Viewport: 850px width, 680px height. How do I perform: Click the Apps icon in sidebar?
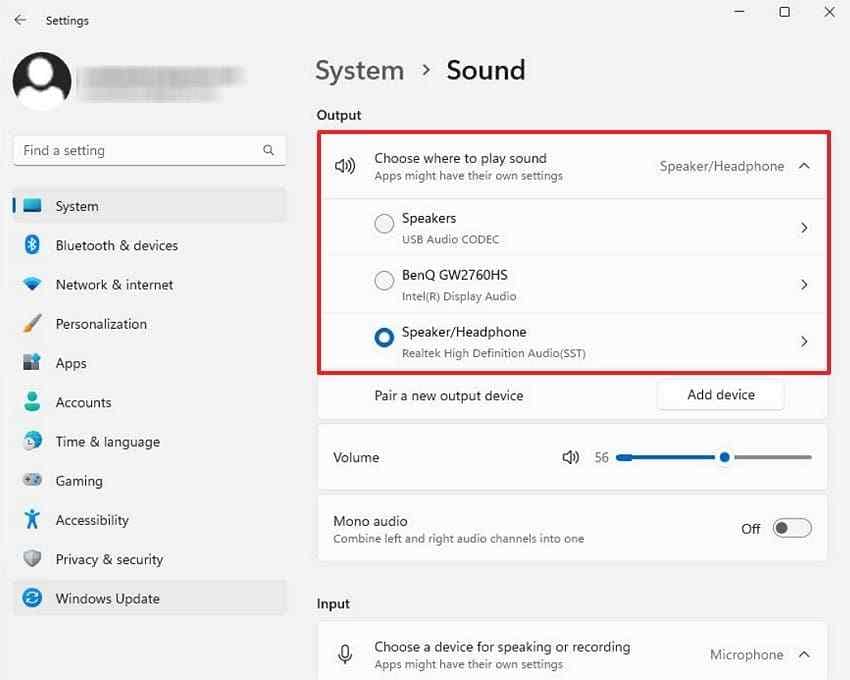click(x=32, y=362)
